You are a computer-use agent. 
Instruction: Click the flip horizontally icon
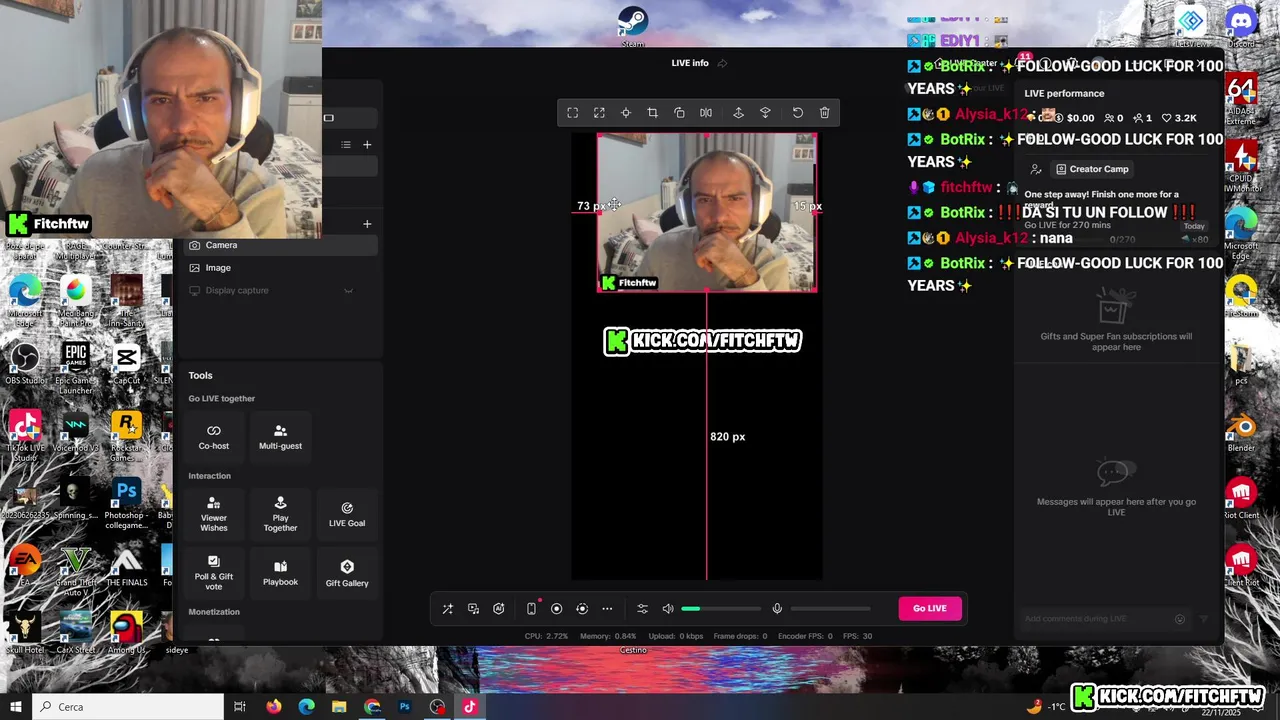pyautogui.click(x=706, y=113)
